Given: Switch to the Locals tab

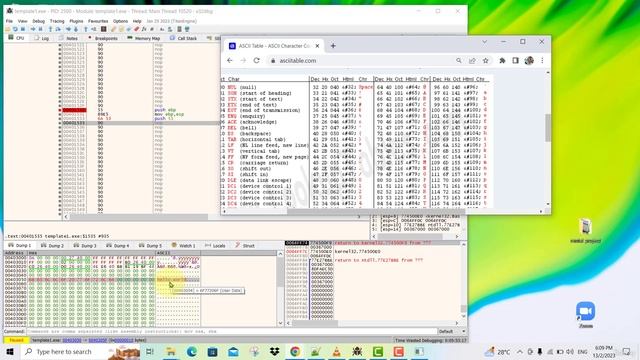Looking at the screenshot, I should (x=215, y=245).
